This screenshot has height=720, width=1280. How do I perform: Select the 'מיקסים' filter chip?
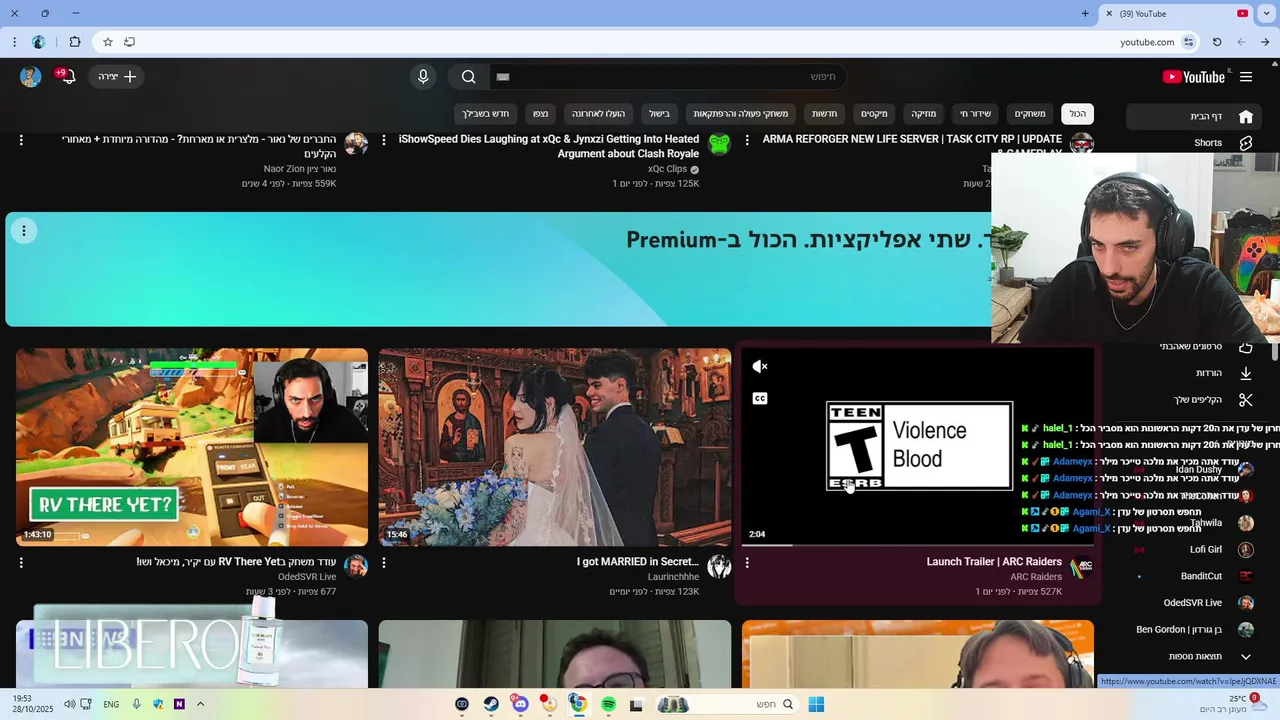click(x=874, y=114)
